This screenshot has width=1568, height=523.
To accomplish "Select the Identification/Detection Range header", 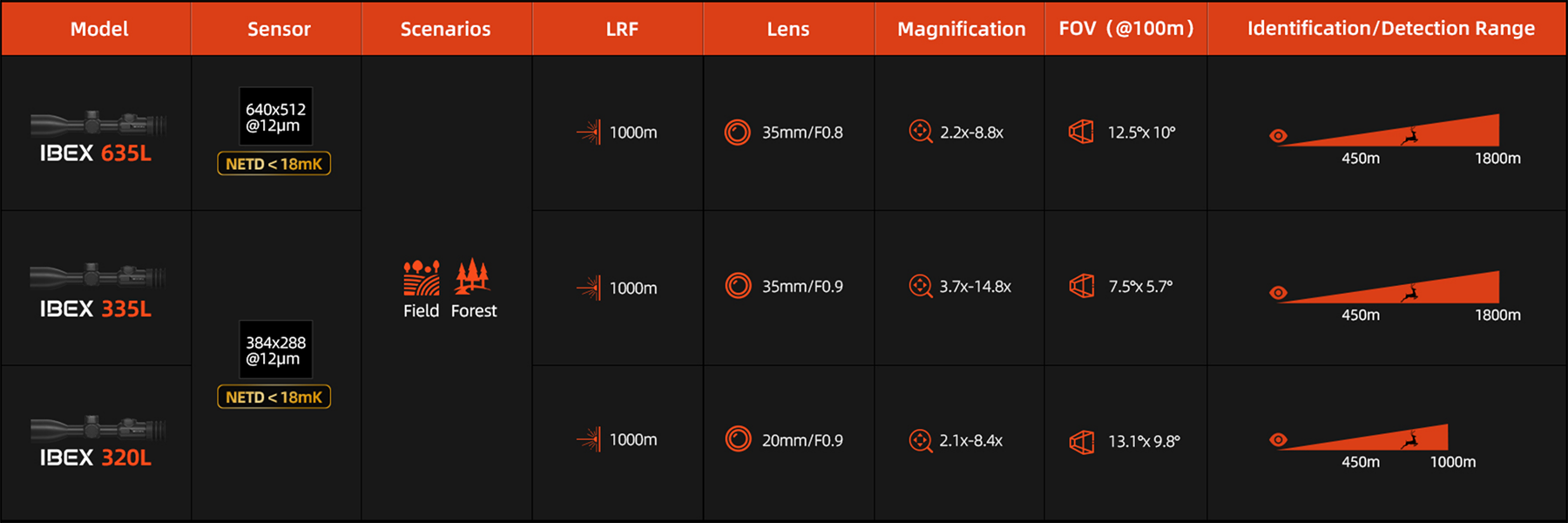I will [x=1390, y=29].
